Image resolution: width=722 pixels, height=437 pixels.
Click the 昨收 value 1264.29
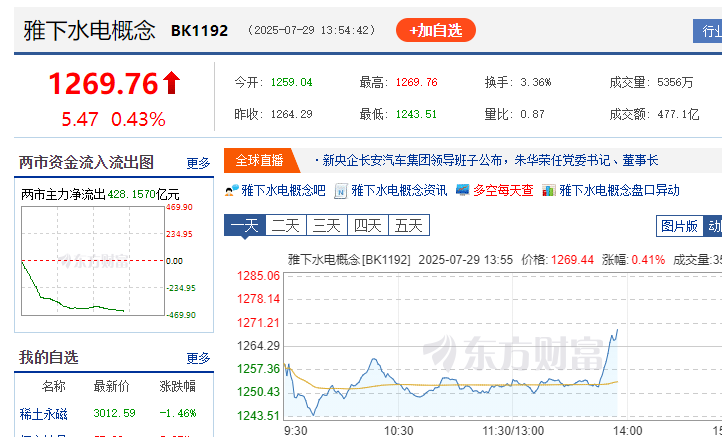click(291, 114)
